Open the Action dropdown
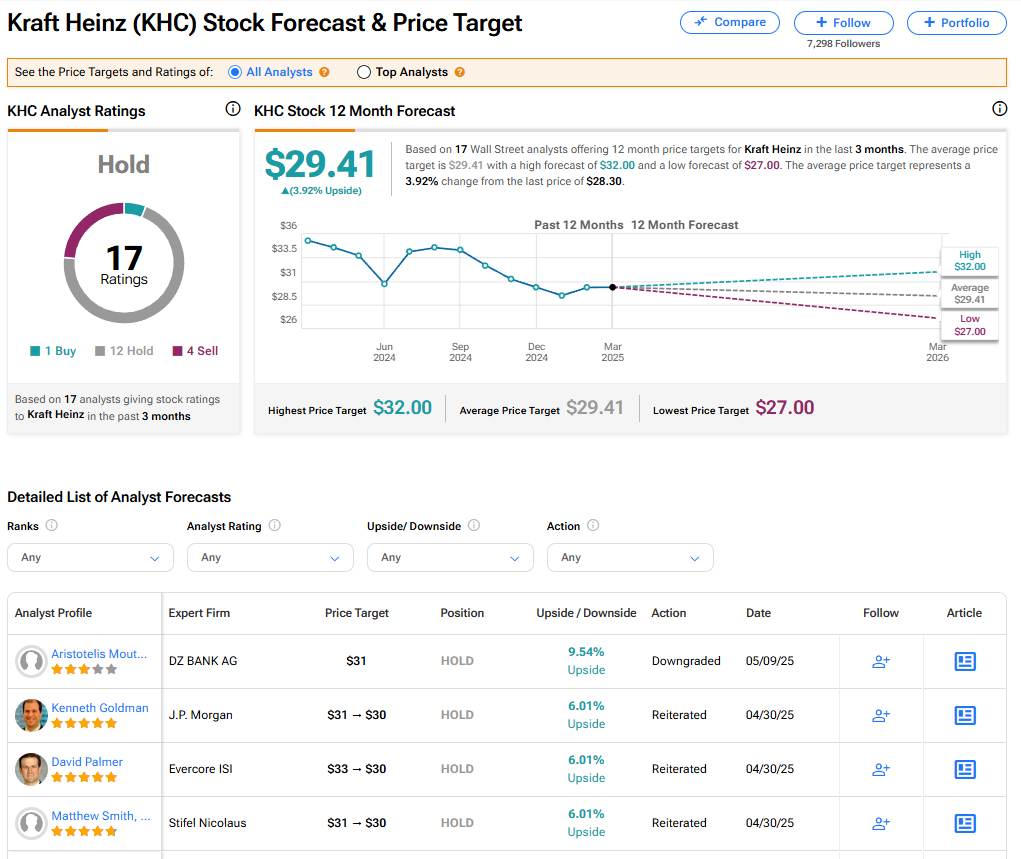 pyautogui.click(x=630, y=557)
